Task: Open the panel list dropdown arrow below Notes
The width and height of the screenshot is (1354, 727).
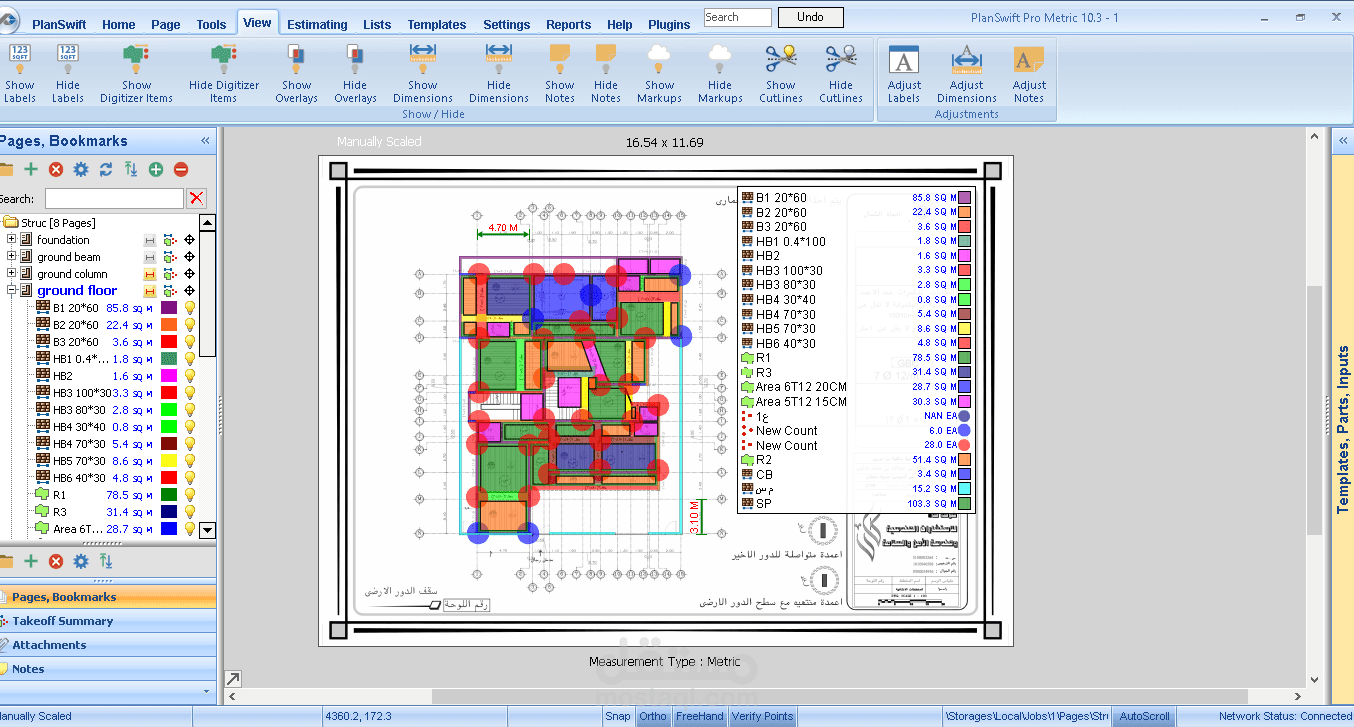Action: point(207,690)
